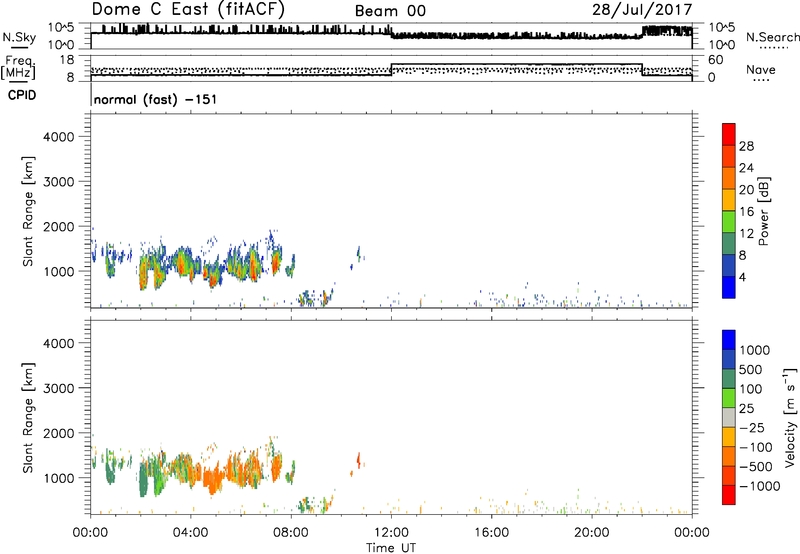800x554 pixels.
Task: Click '-500' on the velocity colorbar
Action: pos(756,467)
